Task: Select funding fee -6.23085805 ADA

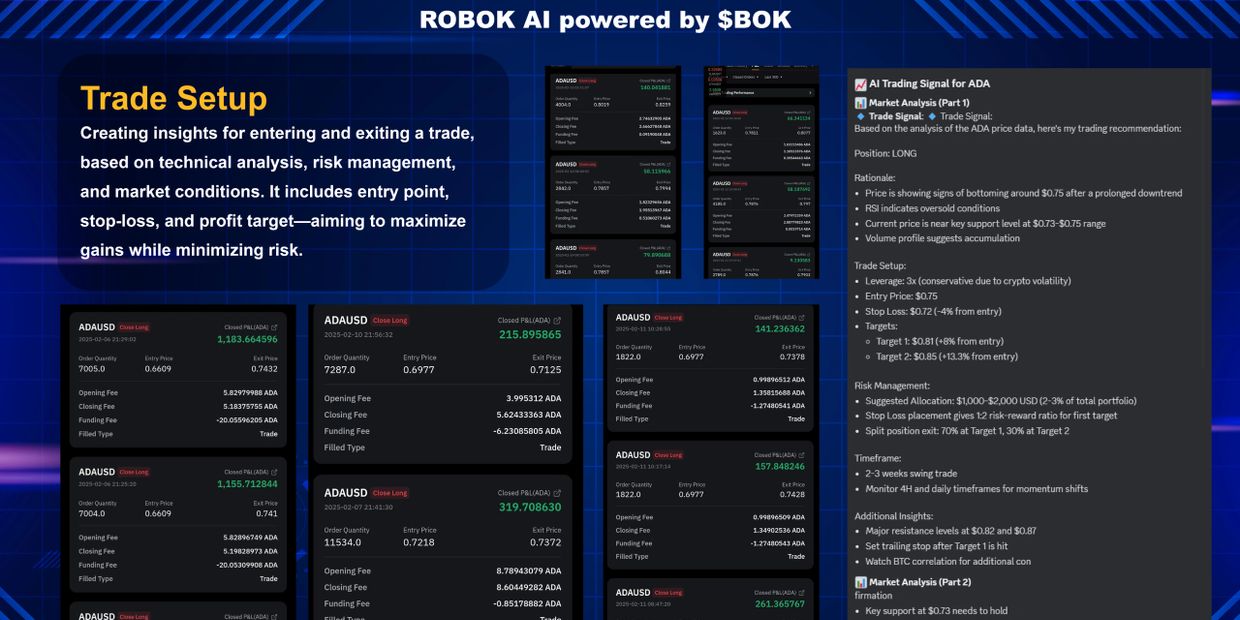Action: [527, 431]
